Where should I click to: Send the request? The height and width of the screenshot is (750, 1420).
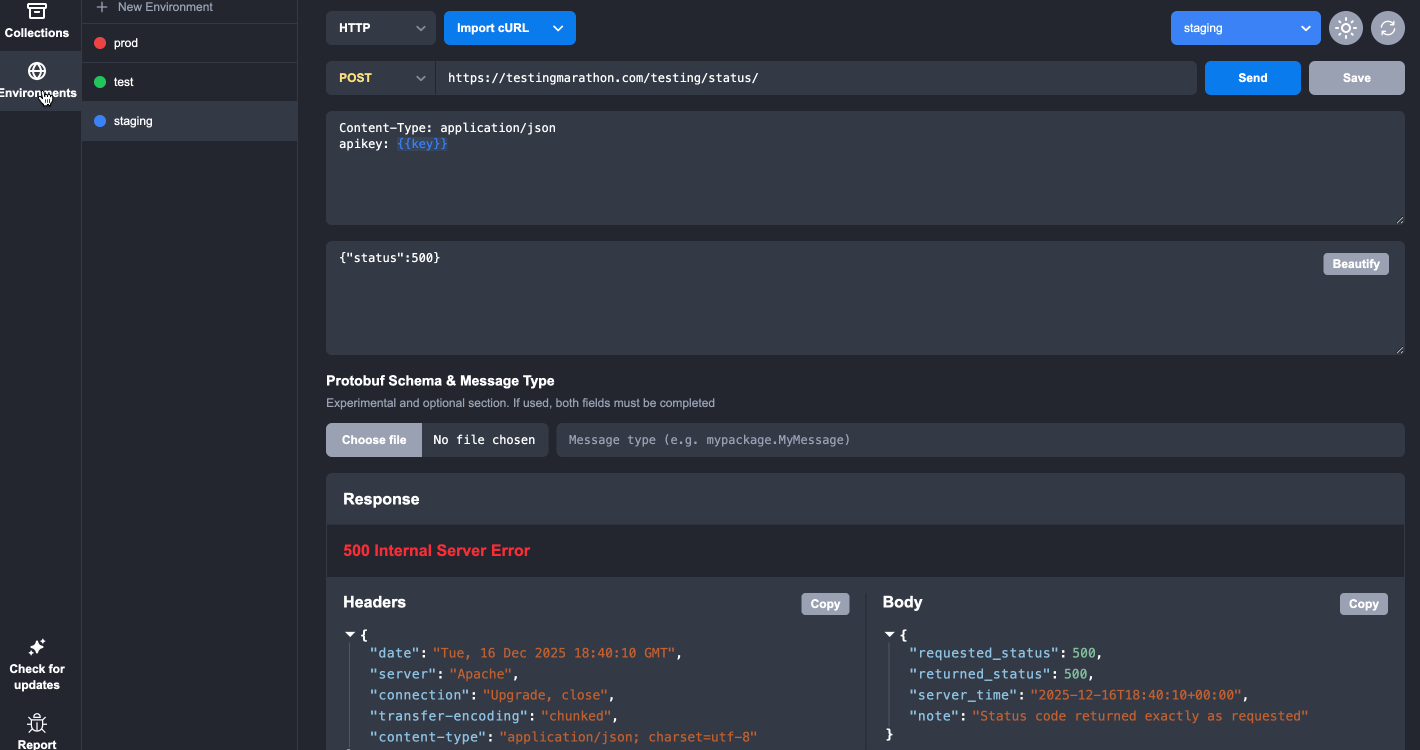(x=1252, y=77)
